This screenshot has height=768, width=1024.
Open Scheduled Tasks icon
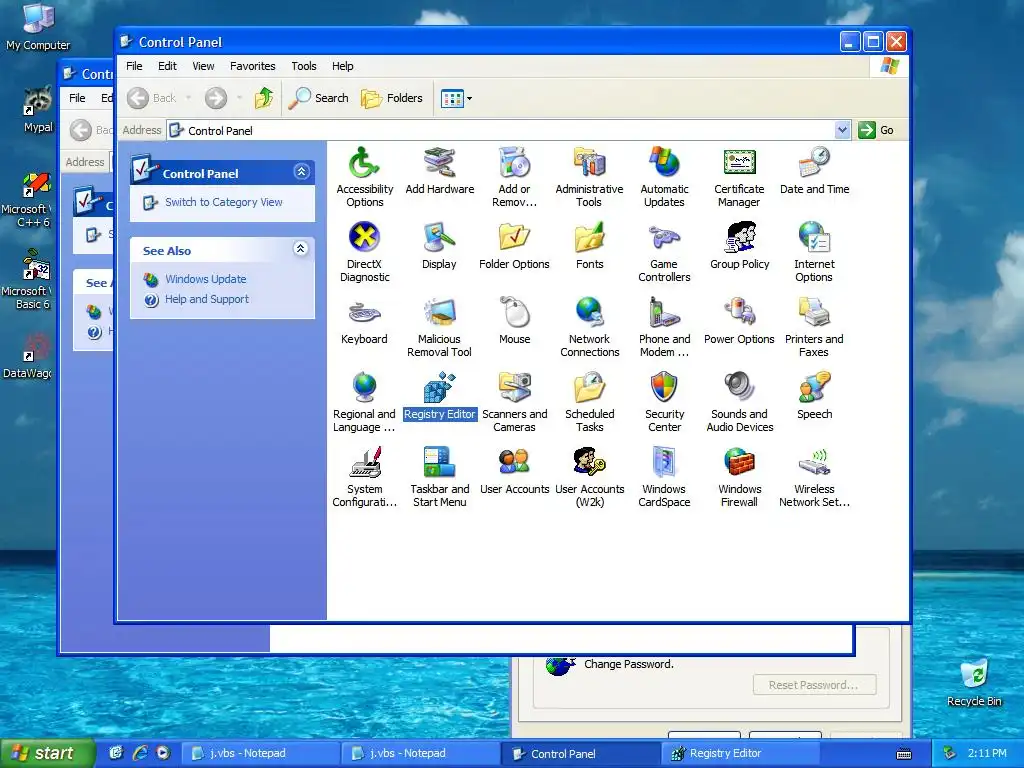(x=589, y=402)
